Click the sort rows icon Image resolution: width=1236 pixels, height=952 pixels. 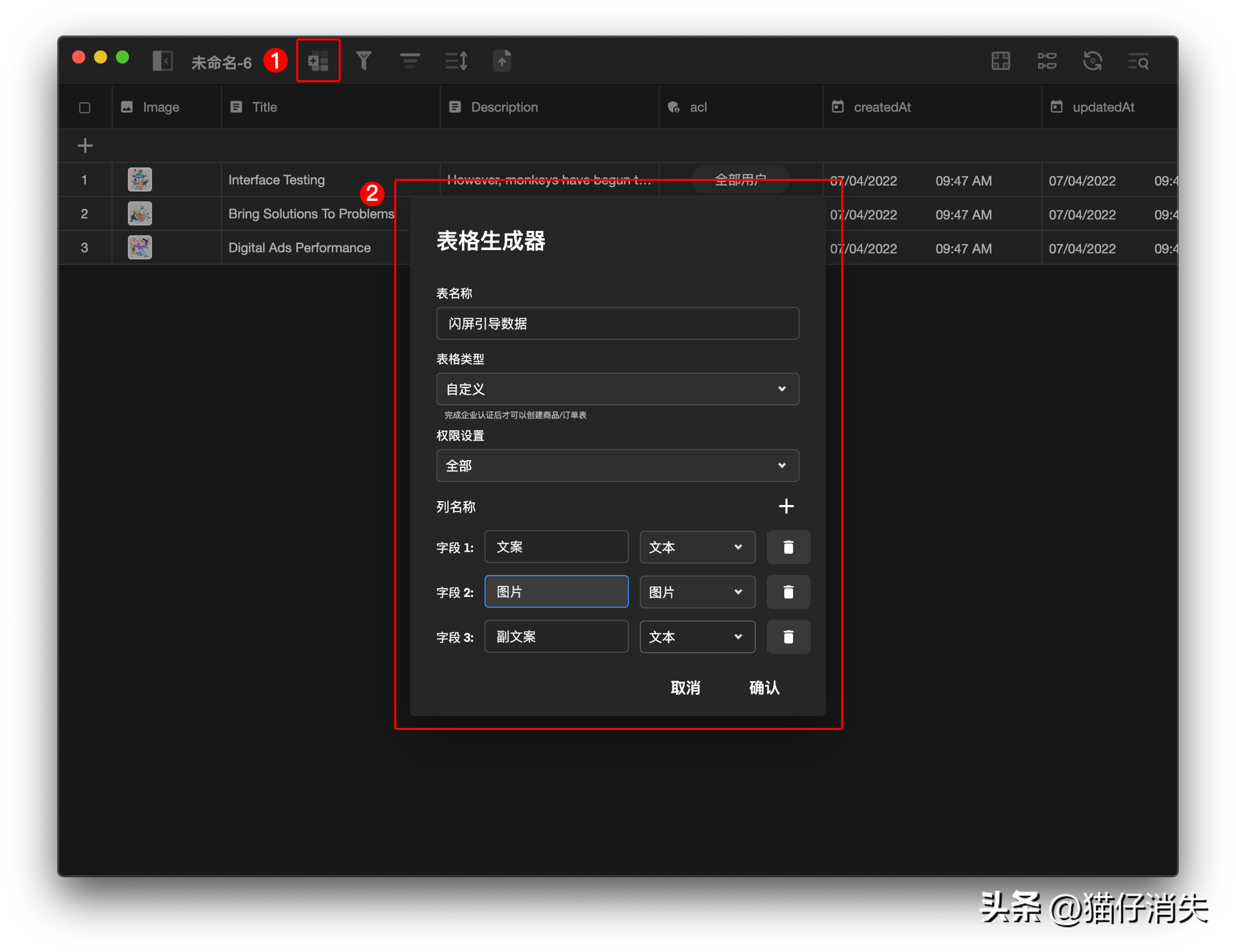tap(457, 61)
